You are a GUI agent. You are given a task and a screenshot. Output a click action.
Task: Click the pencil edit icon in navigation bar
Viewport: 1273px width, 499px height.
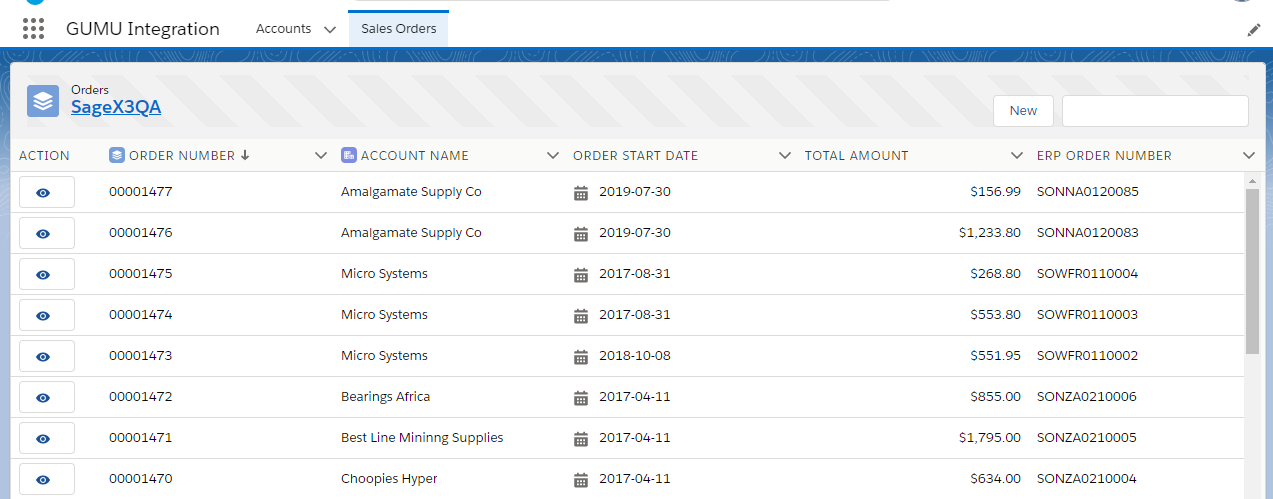click(1254, 30)
